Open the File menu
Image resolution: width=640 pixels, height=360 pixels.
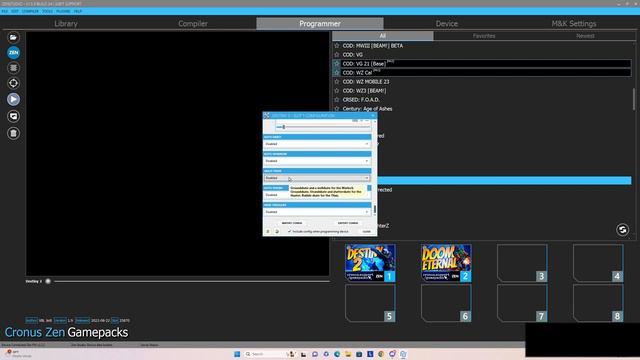4,11
